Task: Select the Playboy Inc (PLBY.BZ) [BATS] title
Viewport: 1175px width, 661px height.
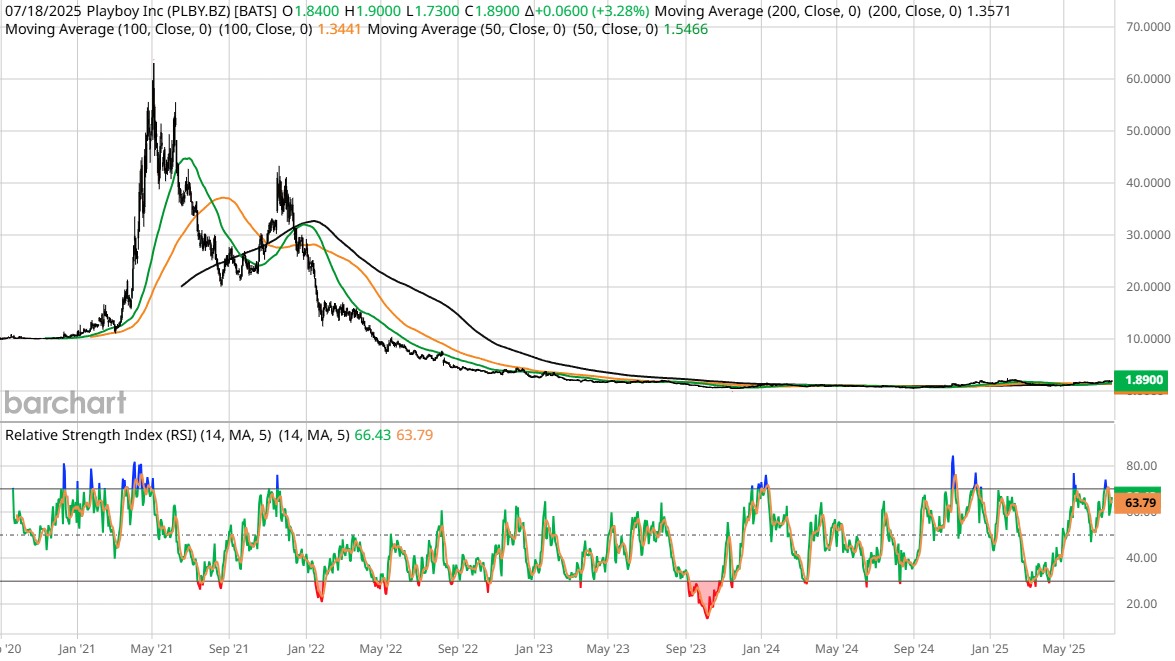Action: coord(181,11)
